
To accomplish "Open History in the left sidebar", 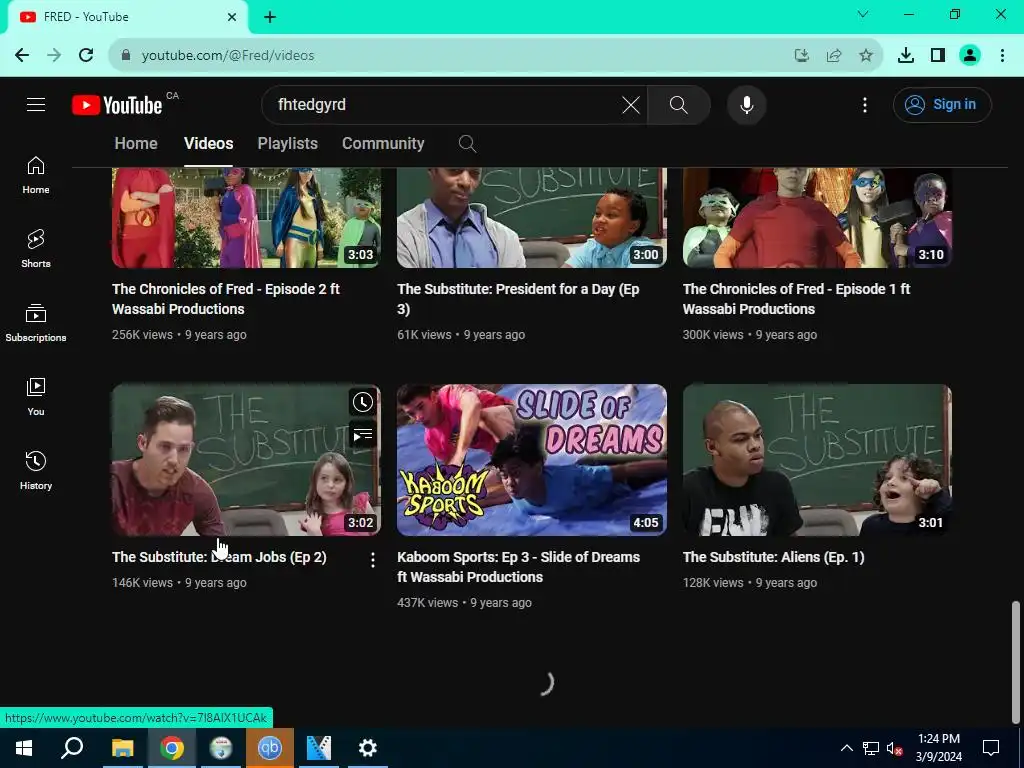I will click(36, 470).
